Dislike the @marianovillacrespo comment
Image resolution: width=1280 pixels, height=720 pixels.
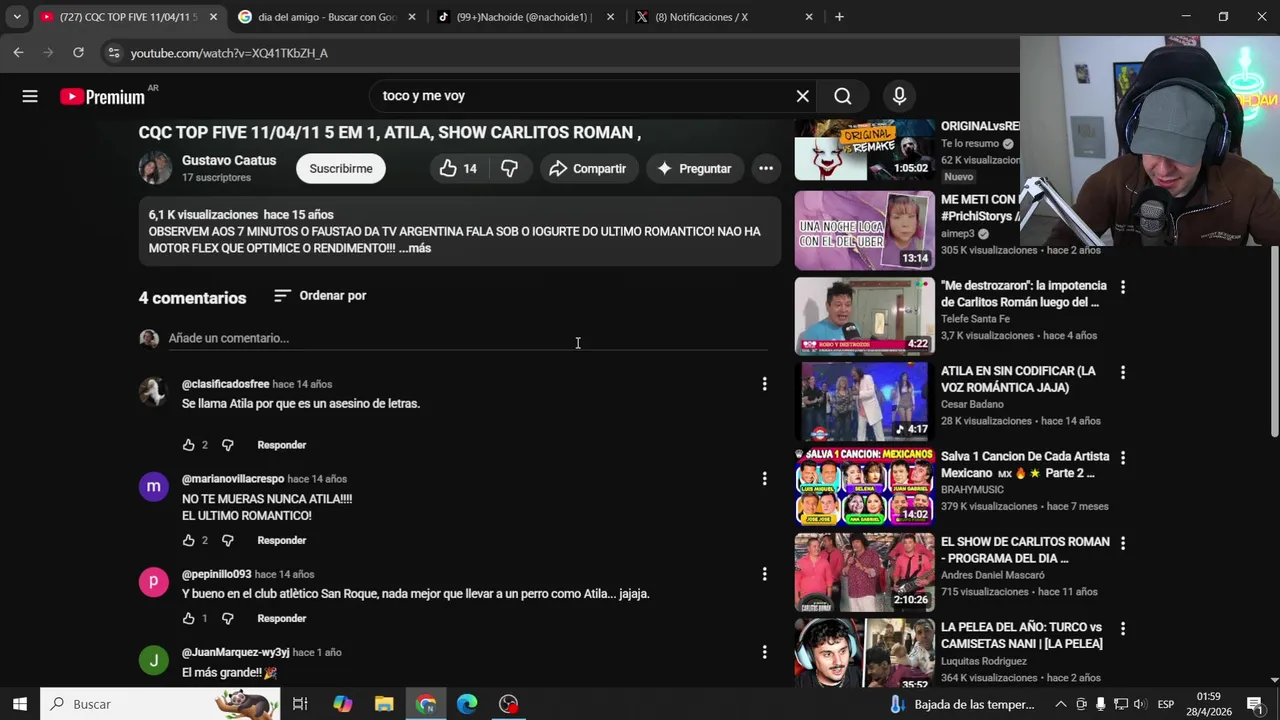[227, 541]
